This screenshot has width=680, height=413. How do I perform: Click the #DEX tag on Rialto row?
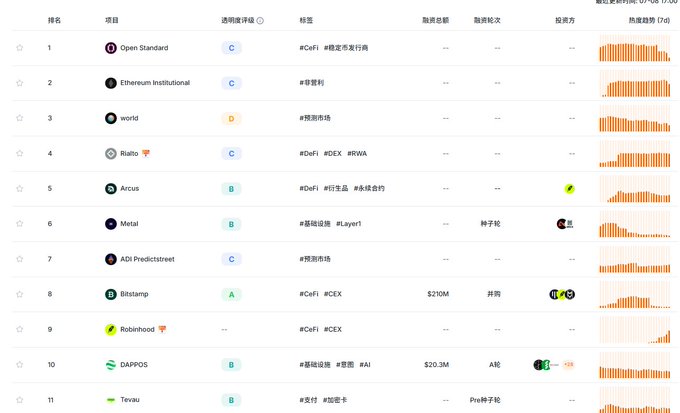click(x=333, y=153)
